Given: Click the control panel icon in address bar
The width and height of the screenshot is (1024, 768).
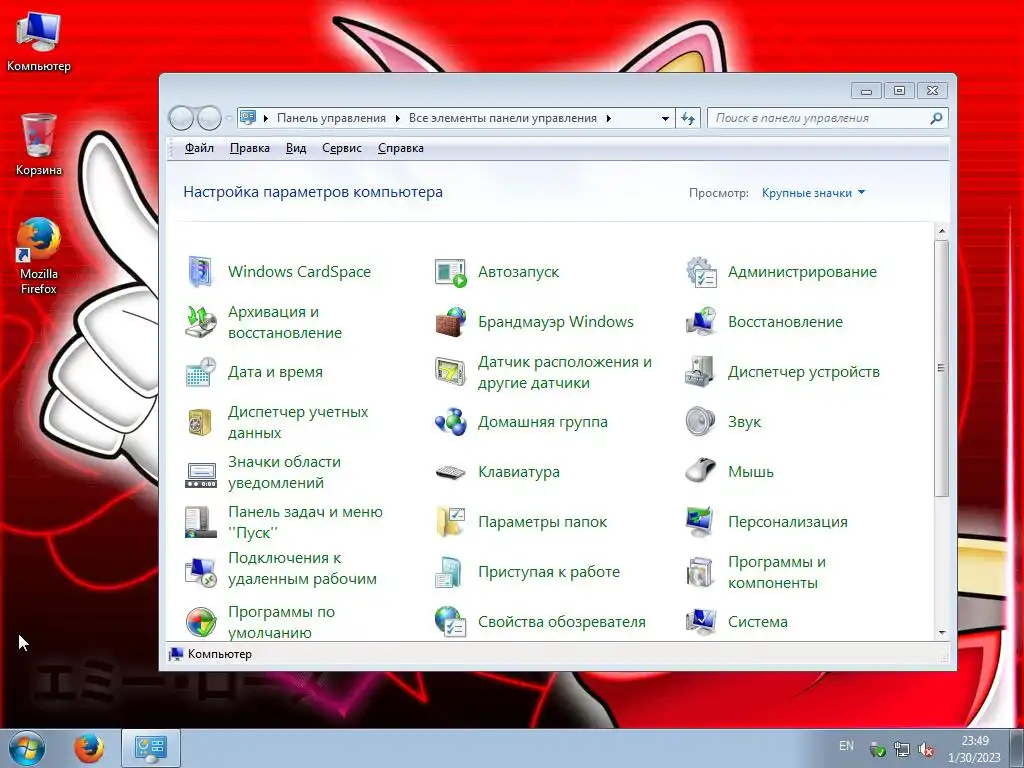Looking at the screenshot, I should pyautogui.click(x=248, y=118).
